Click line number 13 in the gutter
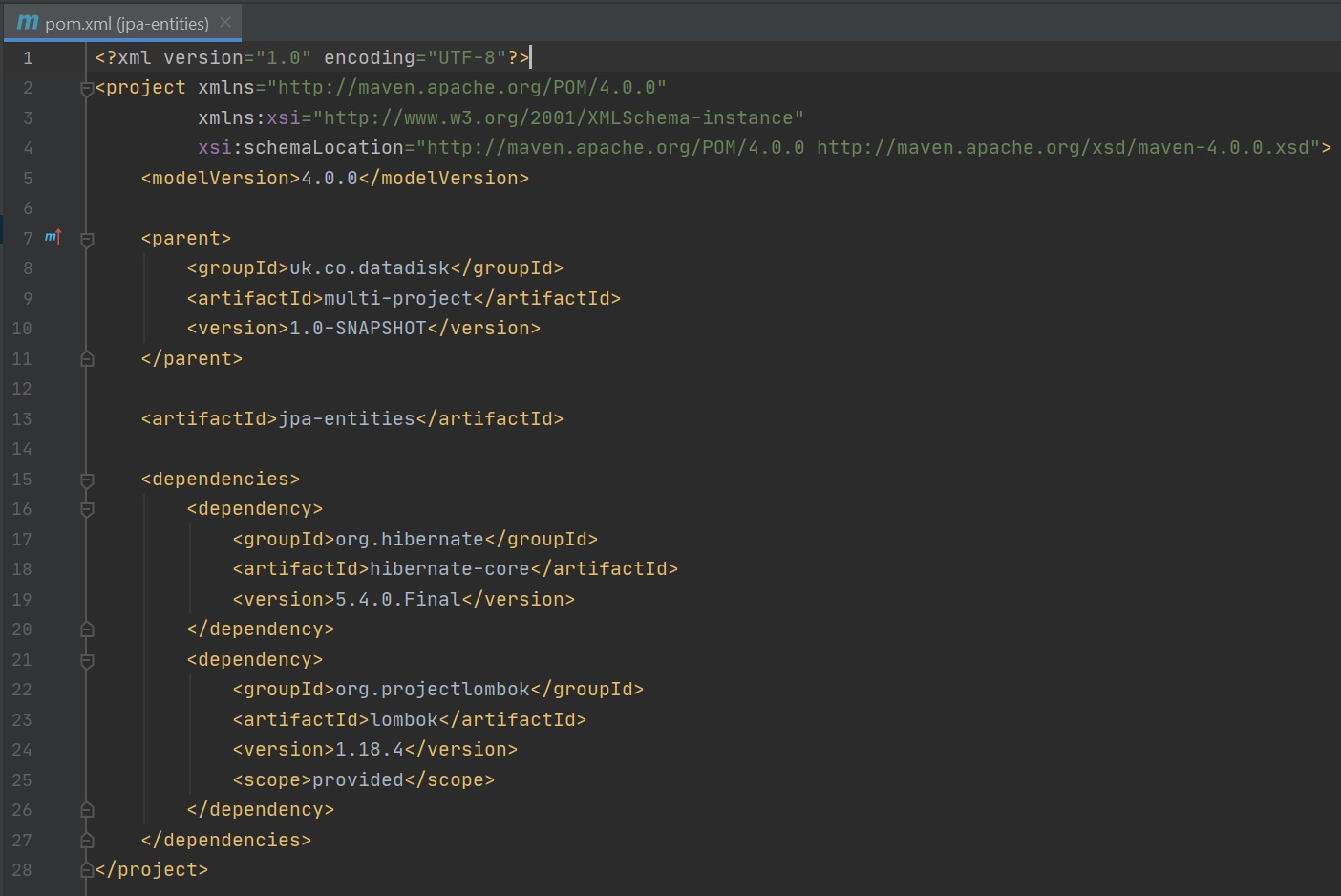1341x896 pixels. [22, 419]
